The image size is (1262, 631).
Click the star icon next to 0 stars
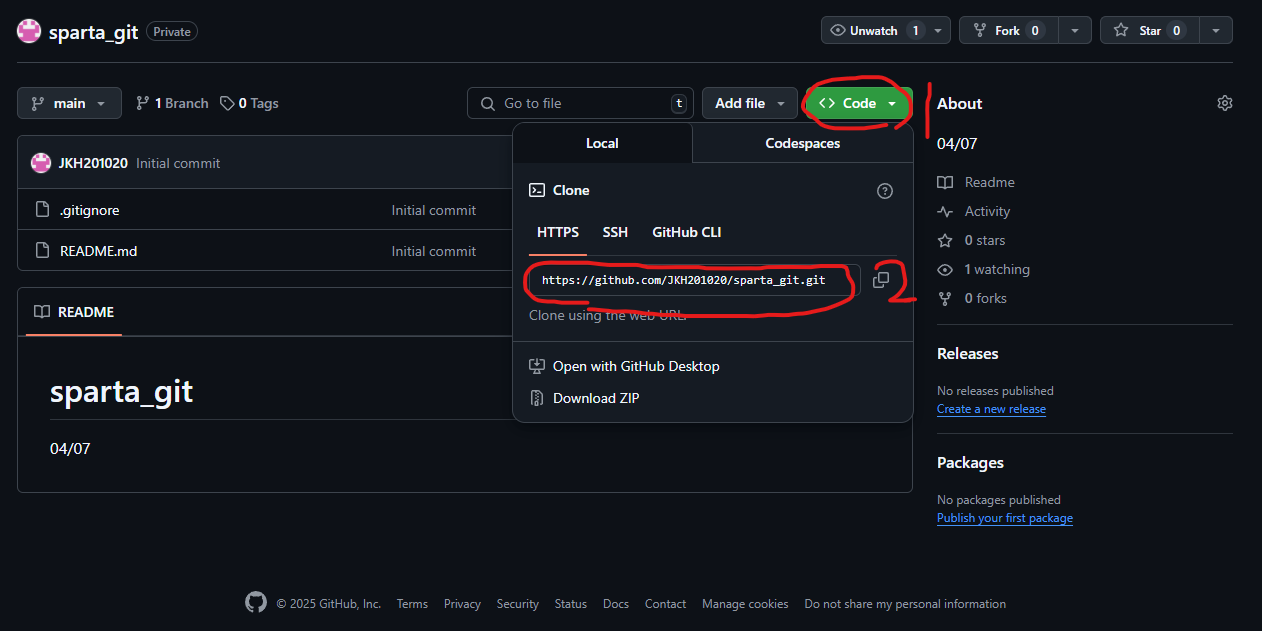[945, 240]
